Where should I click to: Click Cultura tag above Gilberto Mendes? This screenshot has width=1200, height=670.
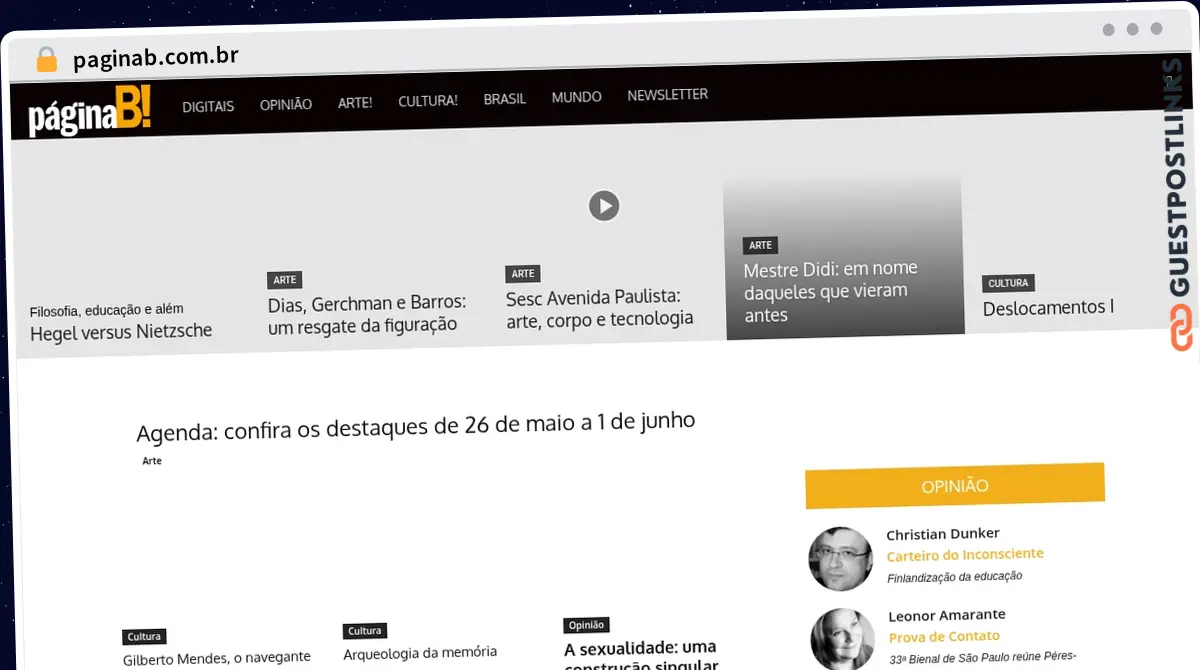[x=145, y=636]
